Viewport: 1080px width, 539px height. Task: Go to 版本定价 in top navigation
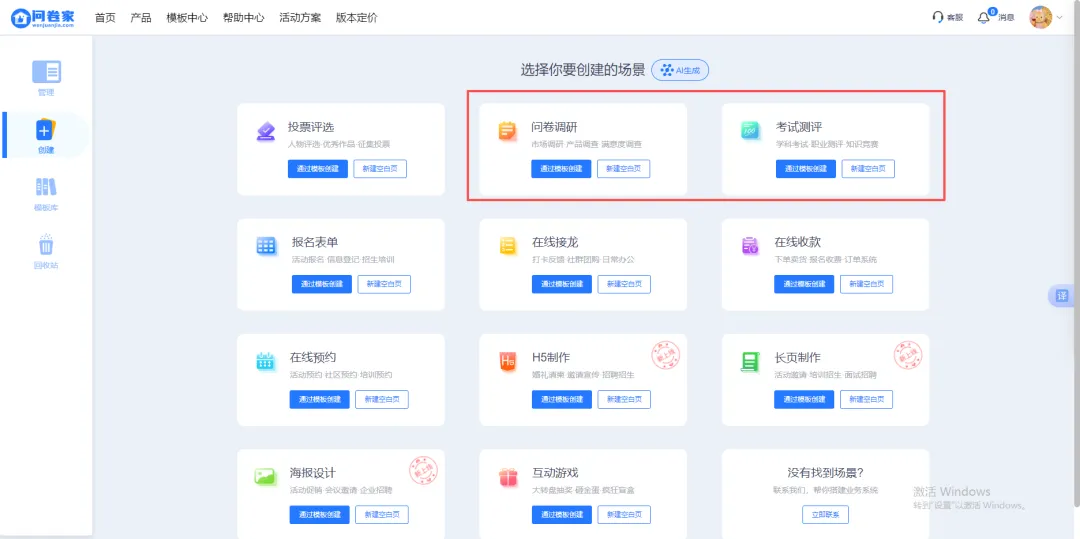[x=356, y=18]
